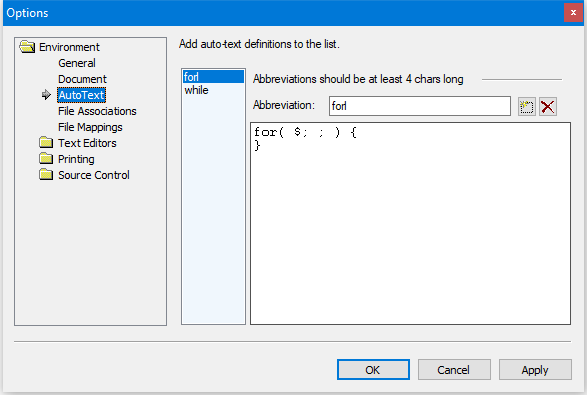587x395 pixels.
Task: Delete the abbreviation with red X icon
Action: pyautogui.click(x=548, y=107)
